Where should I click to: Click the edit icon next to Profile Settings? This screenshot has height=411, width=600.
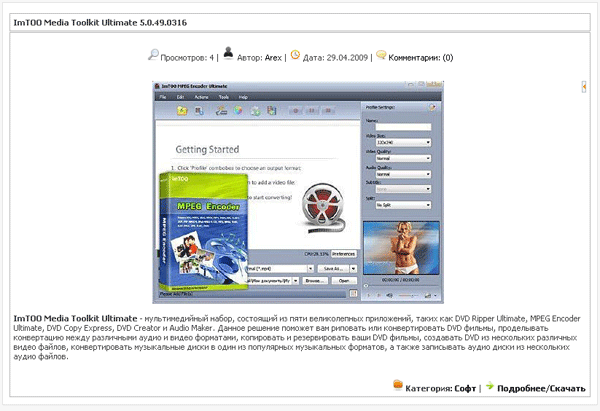(432, 108)
